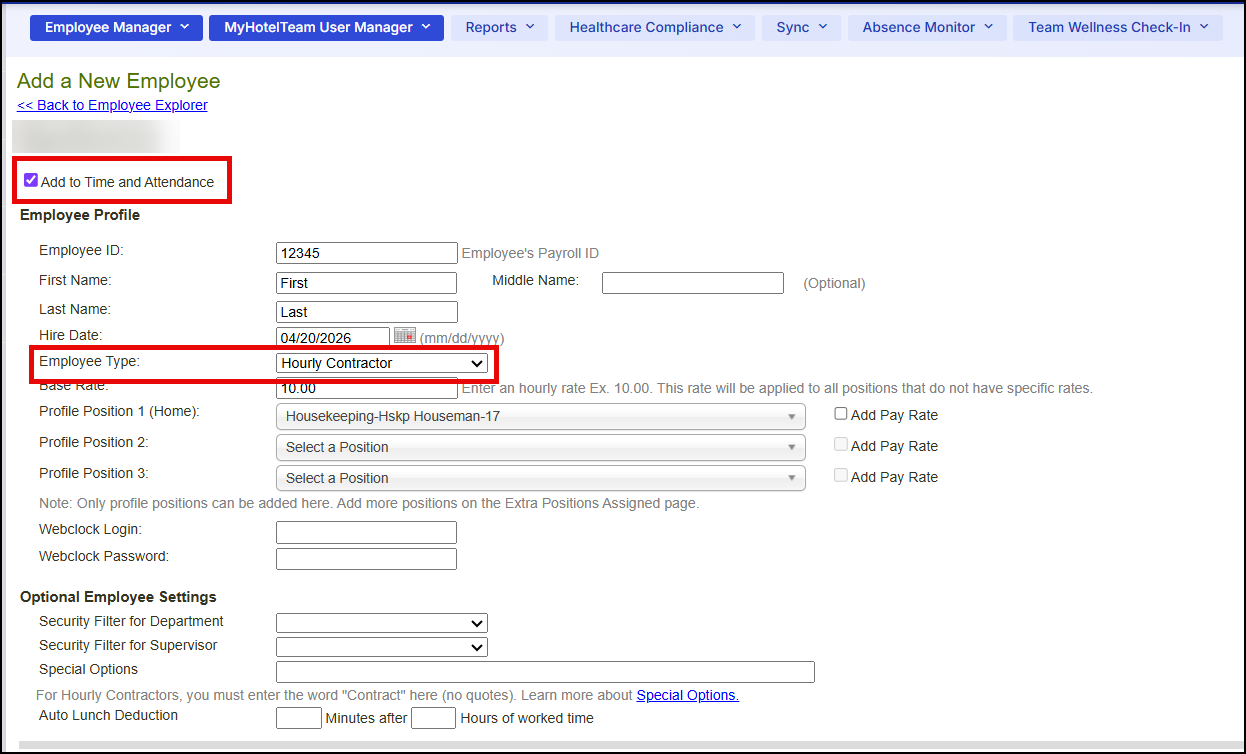Screen dimensions: 1246x754
Task: Expand Security Filter for Department dropdown
Action: 381,623
